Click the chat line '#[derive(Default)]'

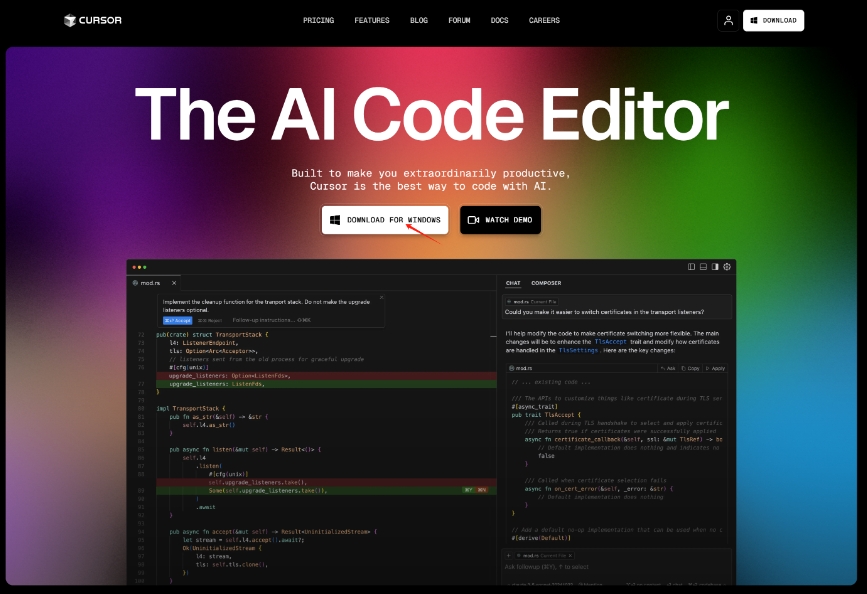540,538
